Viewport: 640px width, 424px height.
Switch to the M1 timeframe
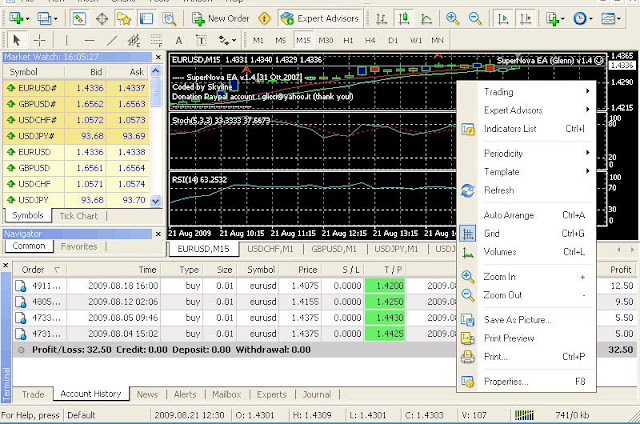(x=258, y=40)
